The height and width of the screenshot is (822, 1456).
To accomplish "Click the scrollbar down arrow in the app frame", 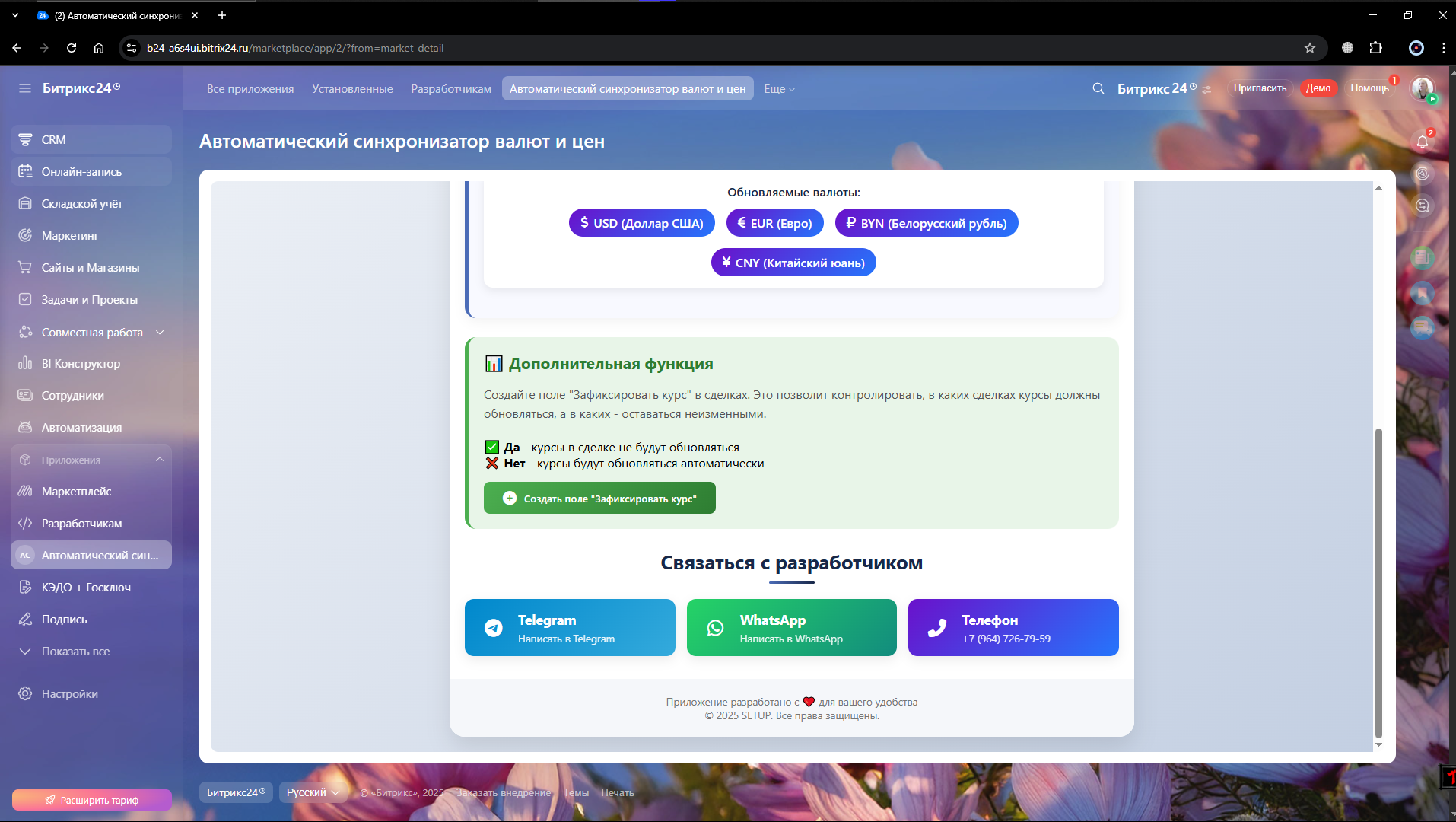I will tap(1378, 745).
